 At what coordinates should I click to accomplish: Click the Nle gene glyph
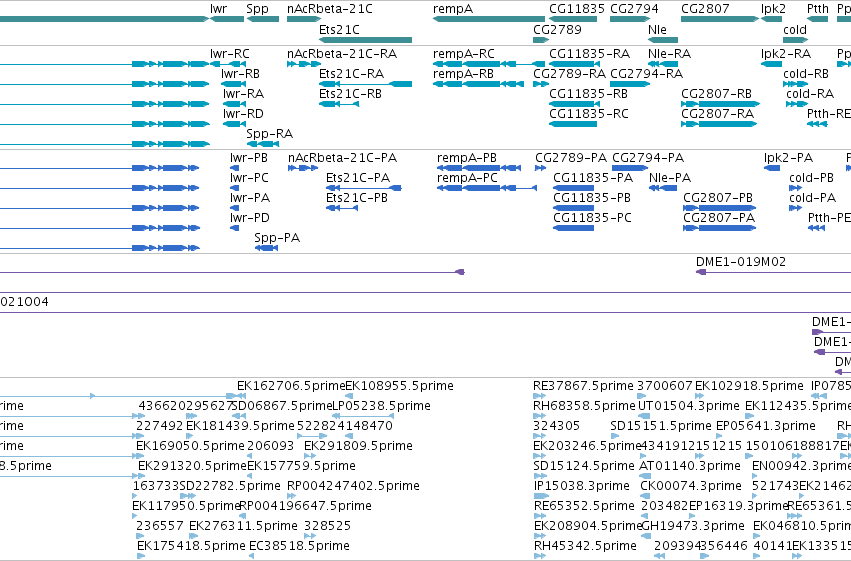(x=663, y=40)
